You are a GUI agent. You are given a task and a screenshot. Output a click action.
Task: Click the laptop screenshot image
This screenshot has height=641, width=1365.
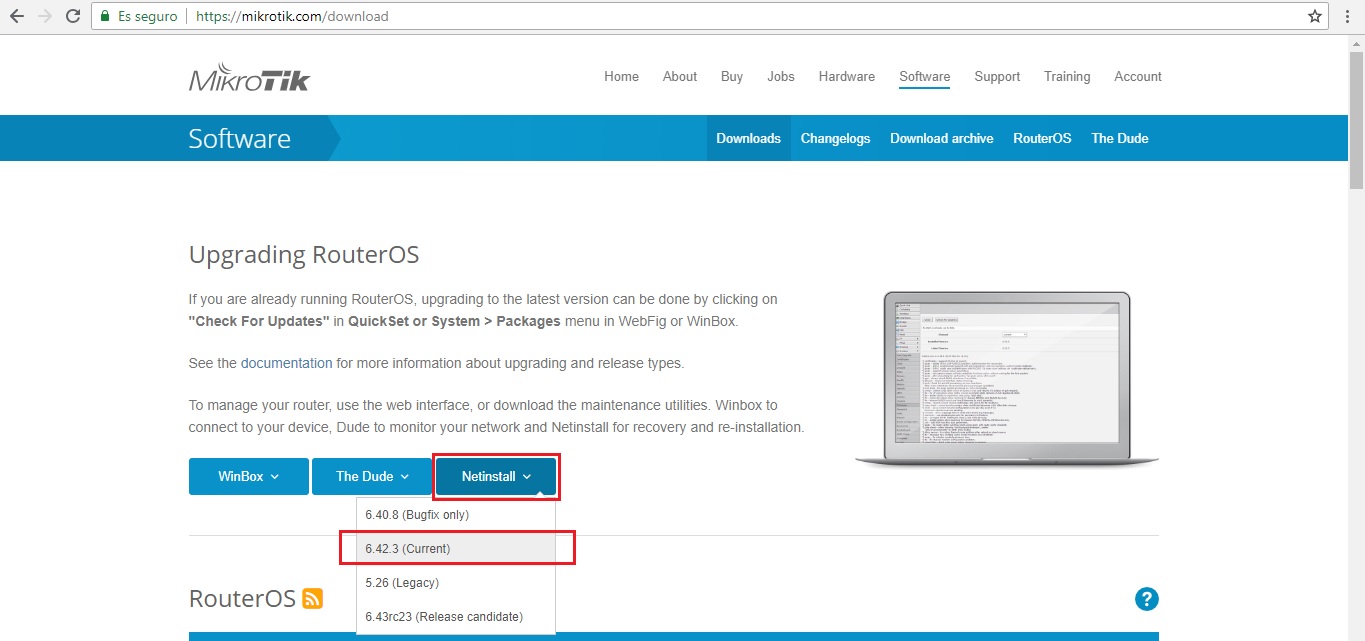[x=1007, y=379]
